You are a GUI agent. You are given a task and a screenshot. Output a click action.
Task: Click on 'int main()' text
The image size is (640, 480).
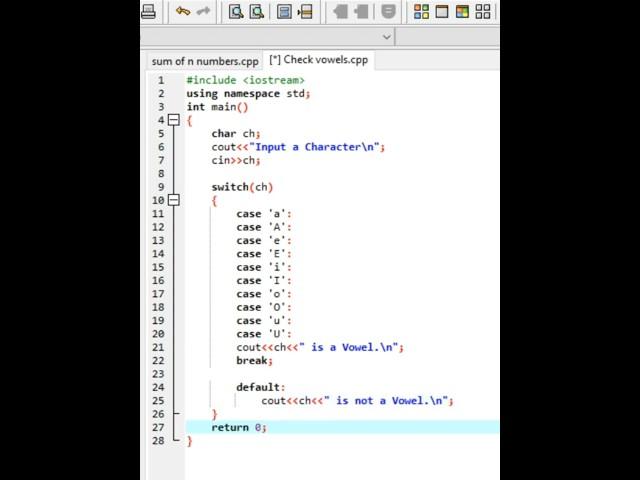(217, 107)
